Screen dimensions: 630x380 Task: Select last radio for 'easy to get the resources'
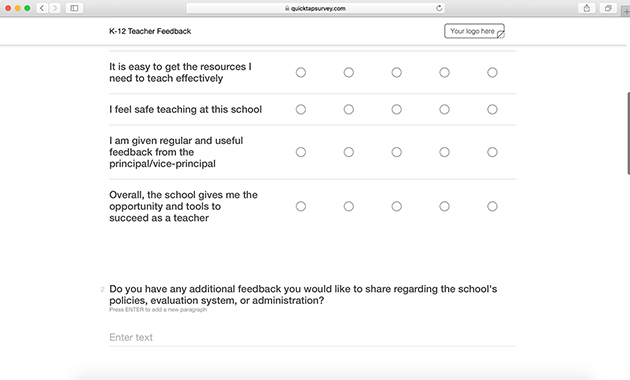[492, 72]
